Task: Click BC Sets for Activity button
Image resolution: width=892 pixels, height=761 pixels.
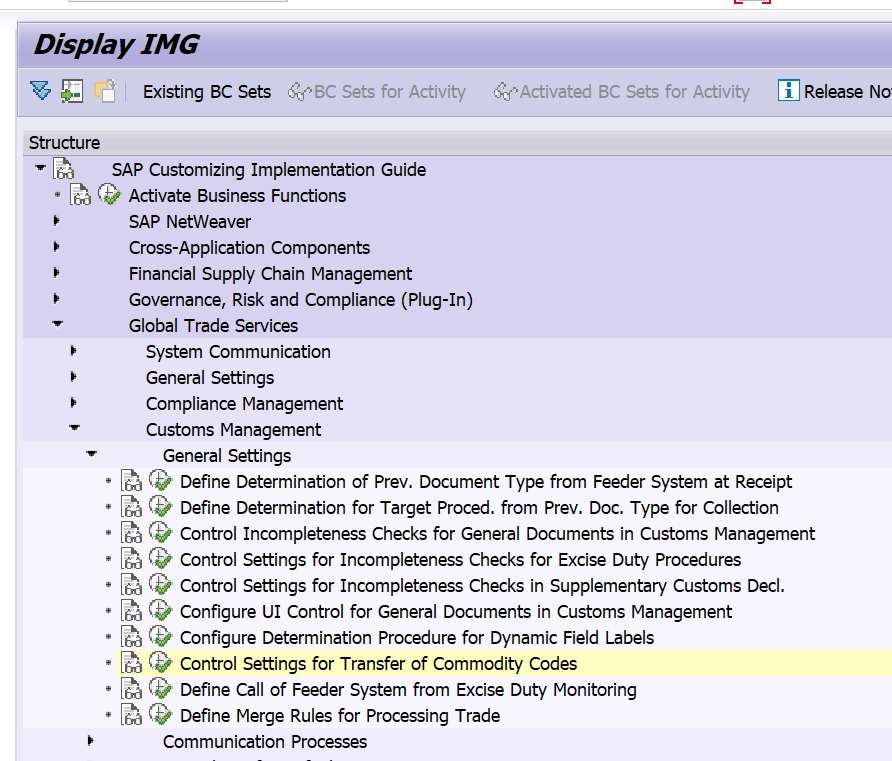Action: [x=377, y=92]
